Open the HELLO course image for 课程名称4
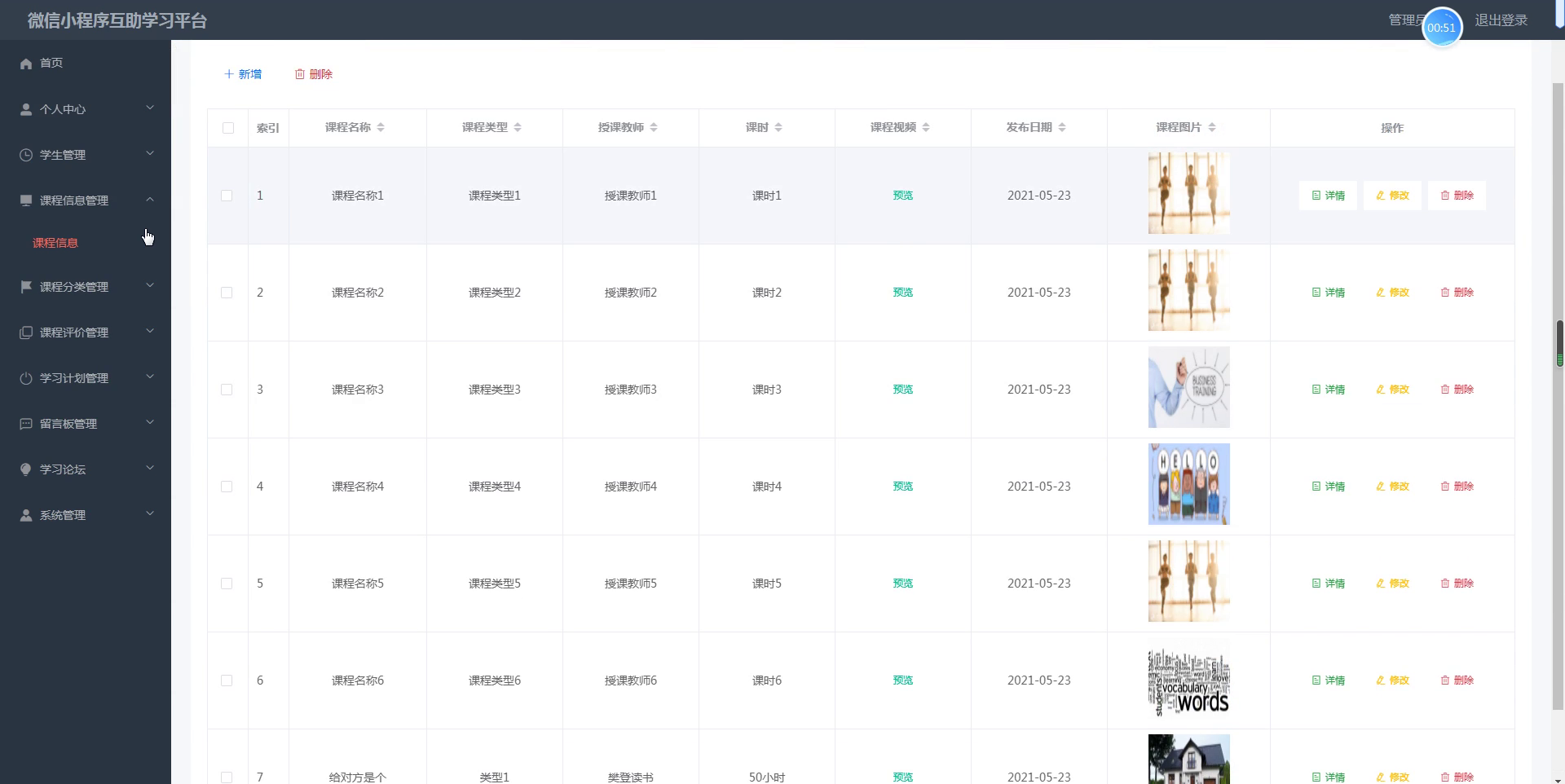Image resolution: width=1565 pixels, height=784 pixels. coord(1189,484)
